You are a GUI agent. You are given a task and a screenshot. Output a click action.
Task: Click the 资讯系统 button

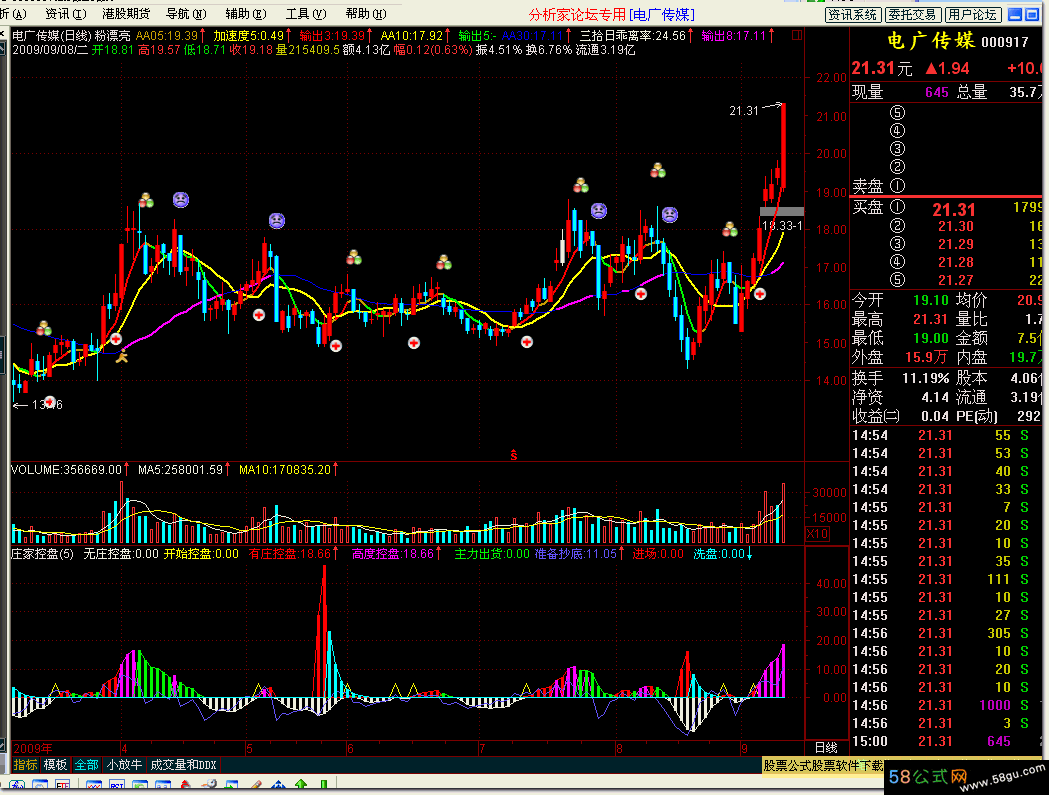point(853,15)
